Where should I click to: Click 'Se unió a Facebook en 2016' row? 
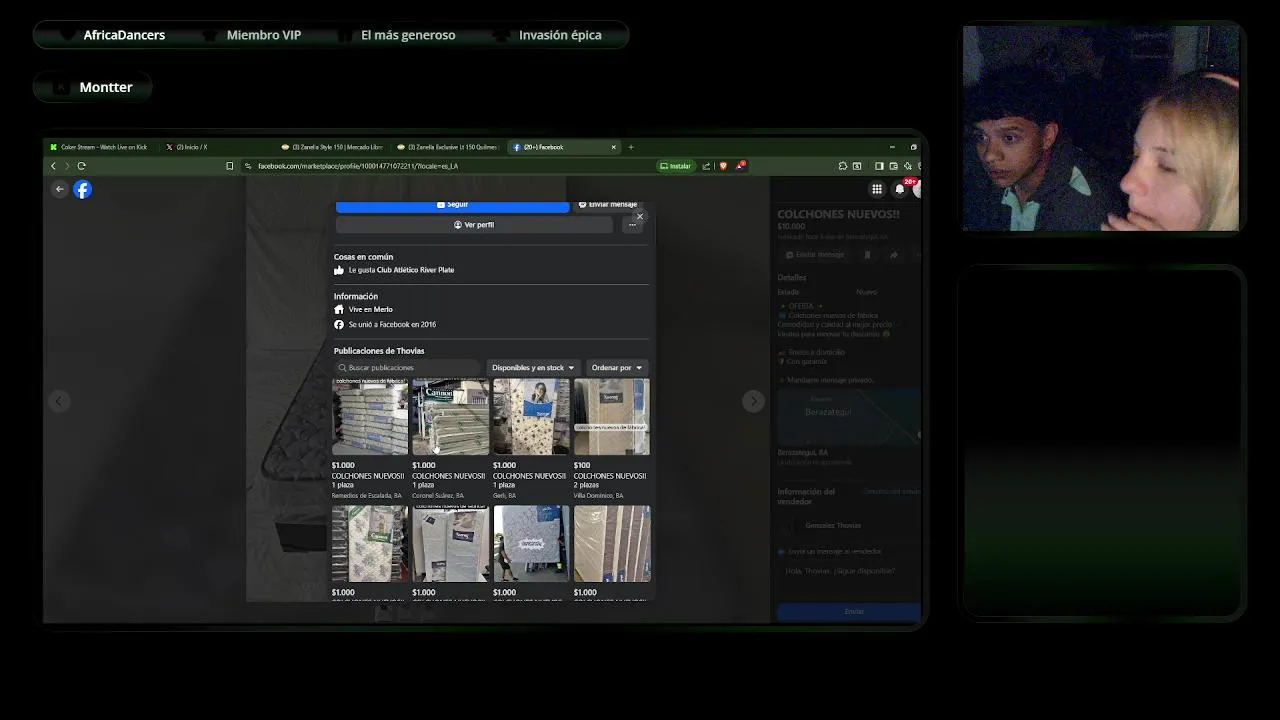coord(385,325)
